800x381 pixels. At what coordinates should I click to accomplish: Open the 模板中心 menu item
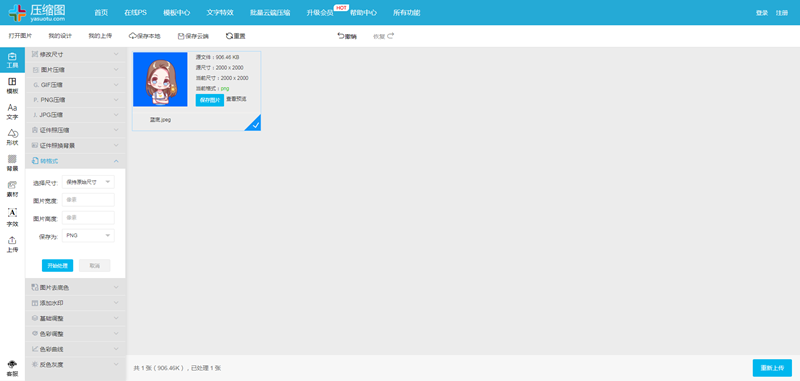point(177,13)
